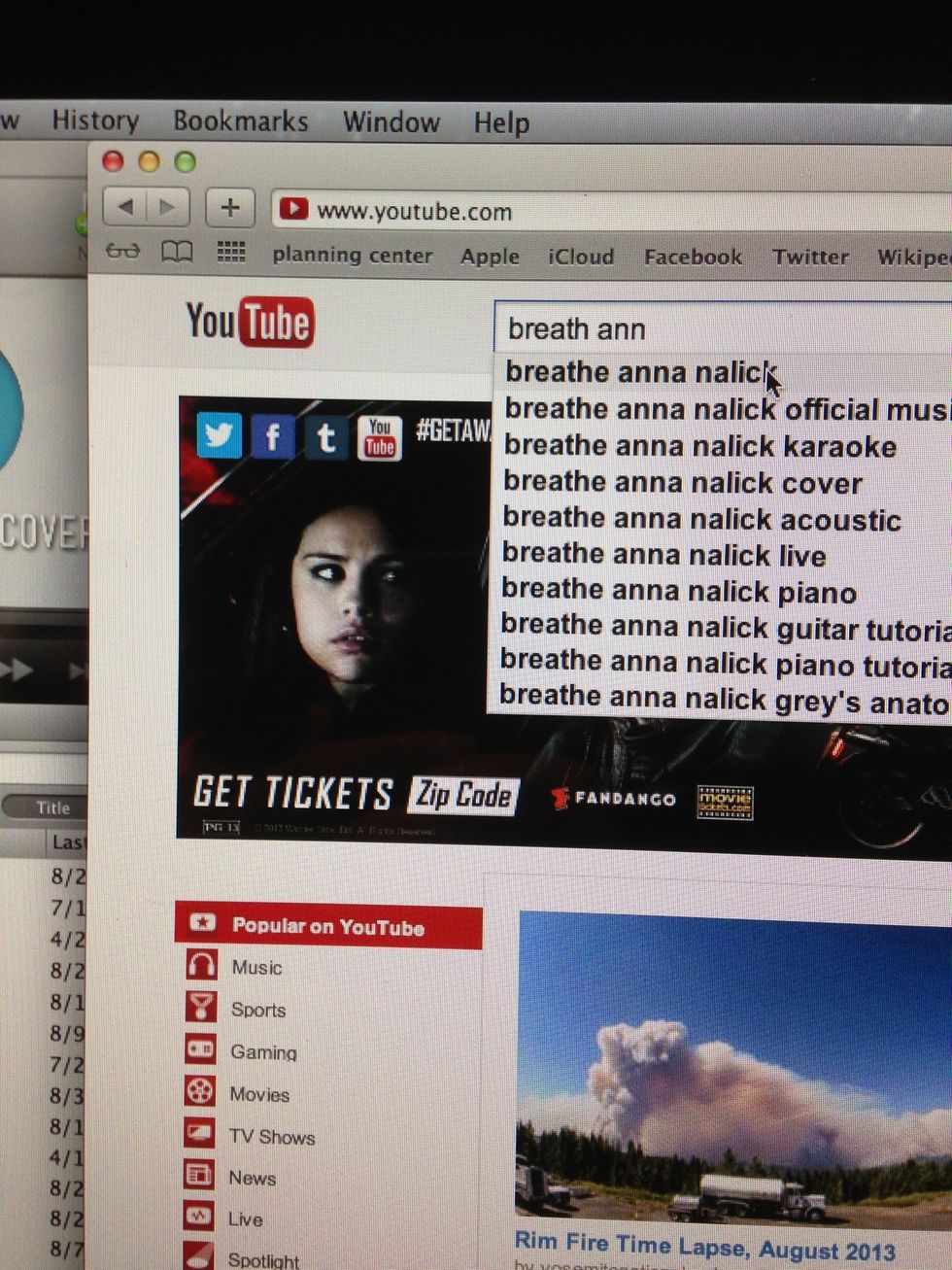
Task: Open the History menu
Action: [x=94, y=119]
